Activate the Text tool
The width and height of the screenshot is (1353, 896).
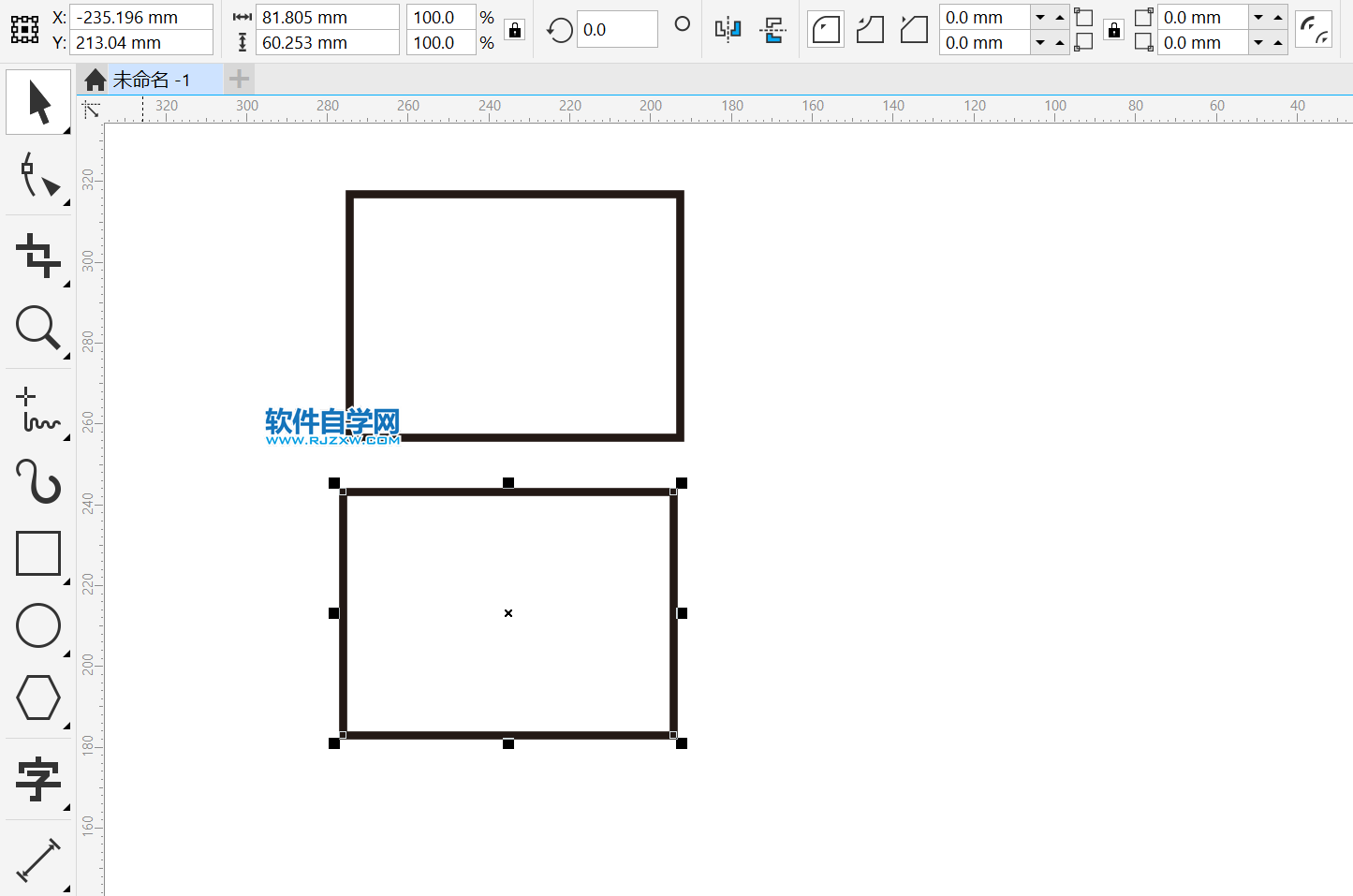click(38, 779)
